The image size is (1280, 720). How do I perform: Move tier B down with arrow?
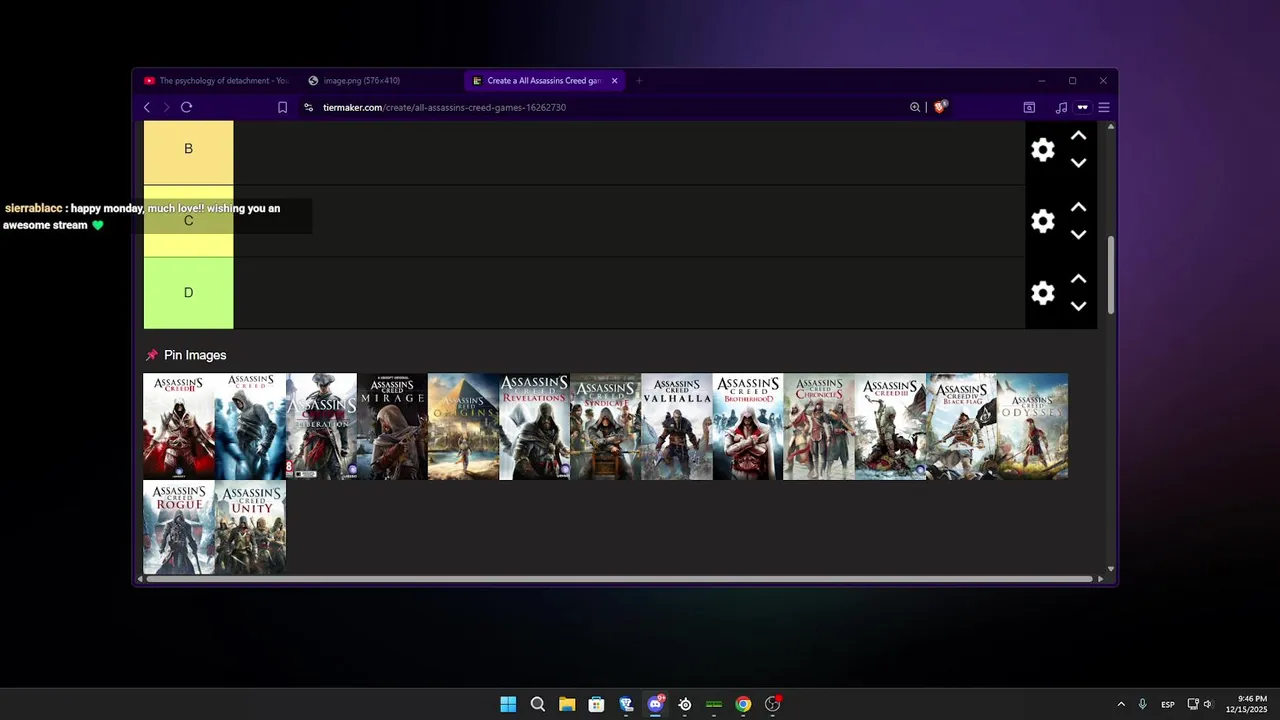[x=1078, y=163]
